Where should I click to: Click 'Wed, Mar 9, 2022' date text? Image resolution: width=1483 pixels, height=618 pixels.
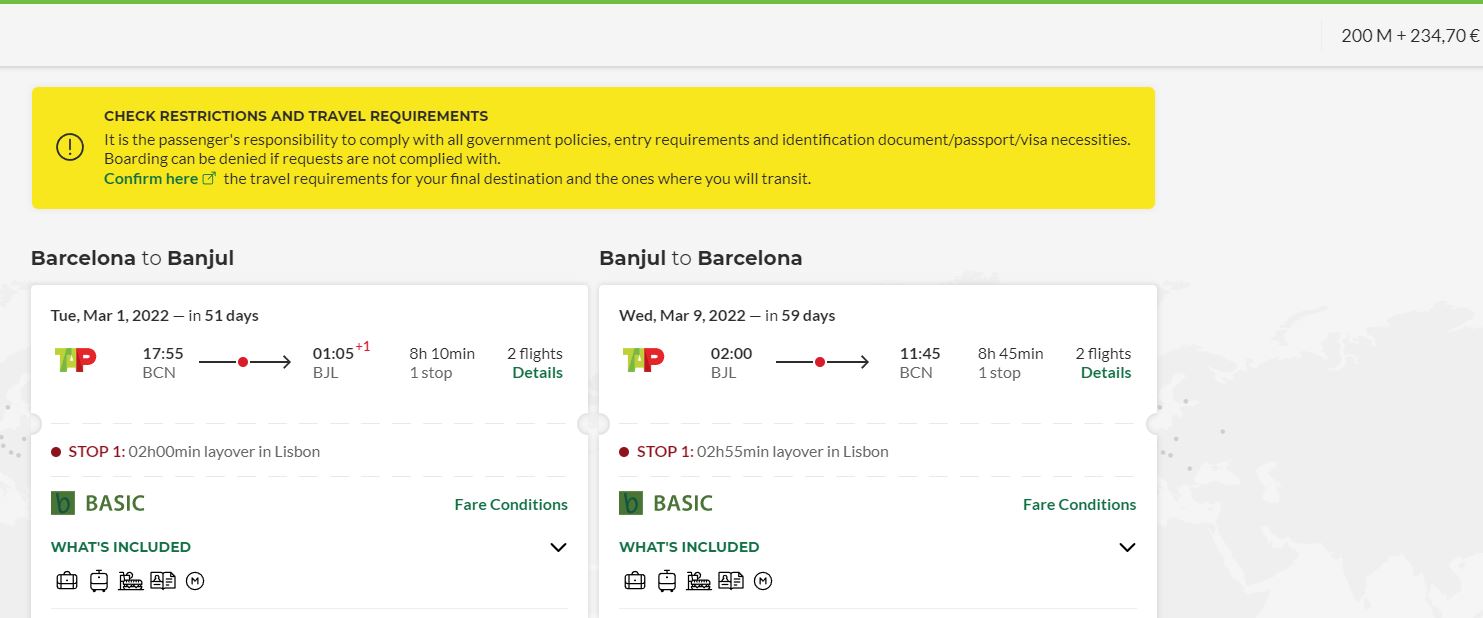[x=682, y=316]
